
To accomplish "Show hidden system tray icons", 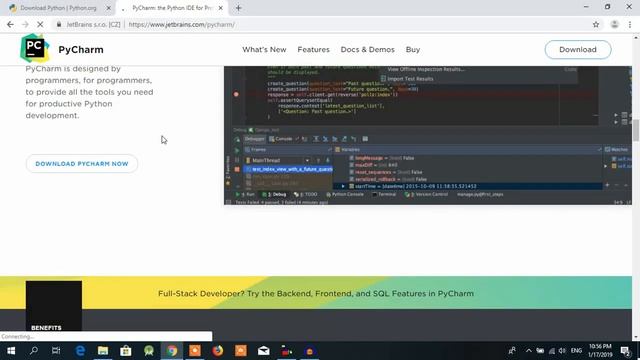I will [529, 351].
